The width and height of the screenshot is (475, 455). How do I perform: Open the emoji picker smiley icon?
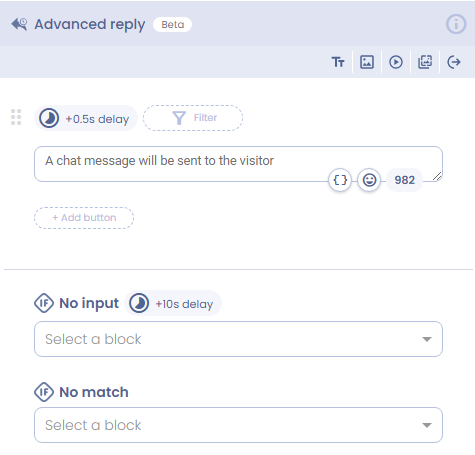pos(369,180)
